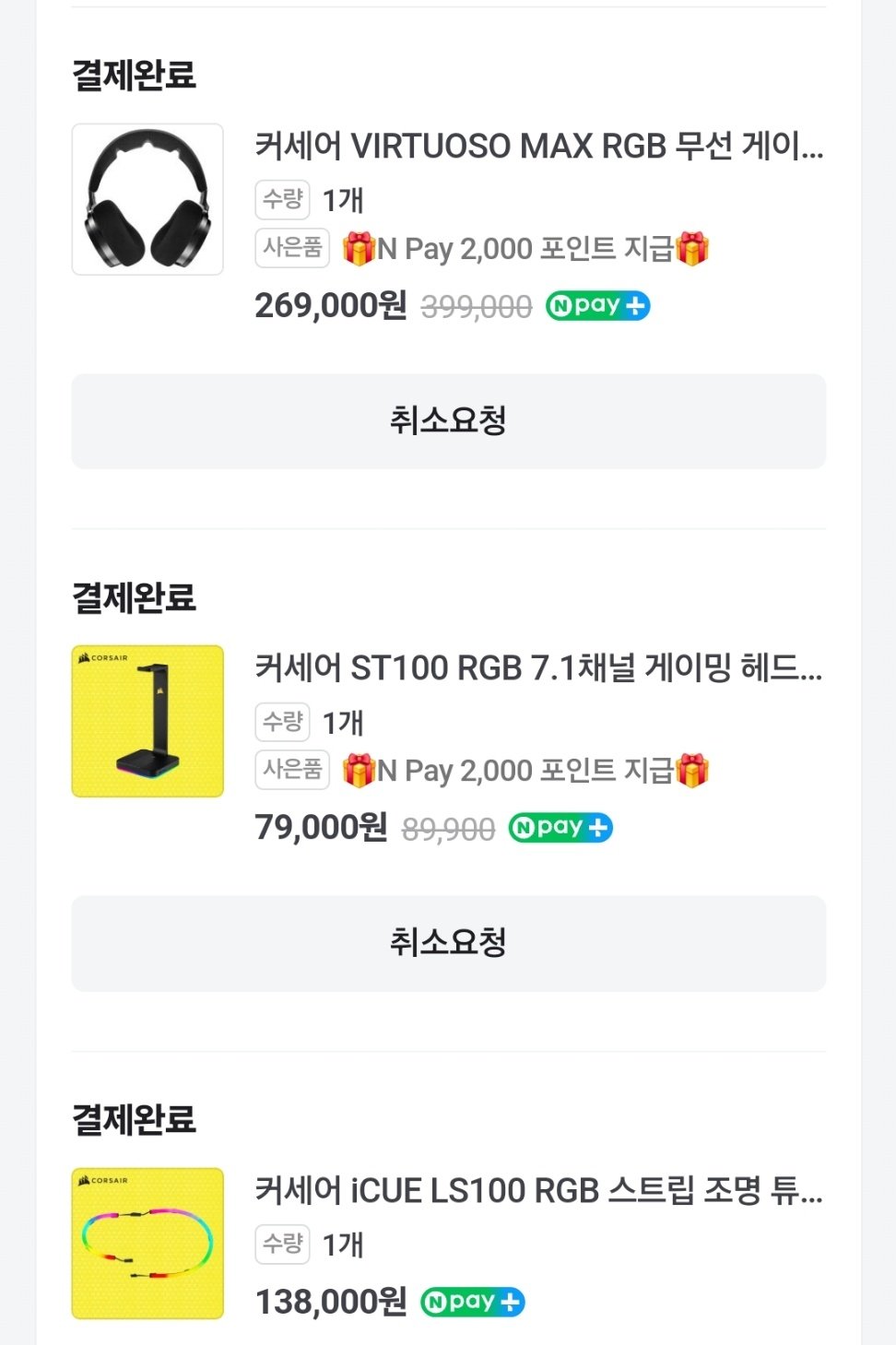Viewport: 896px width, 1345px height.
Task: Open 커세어 ST100 RGB 7.1채널 product title
Action: (x=539, y=667)
